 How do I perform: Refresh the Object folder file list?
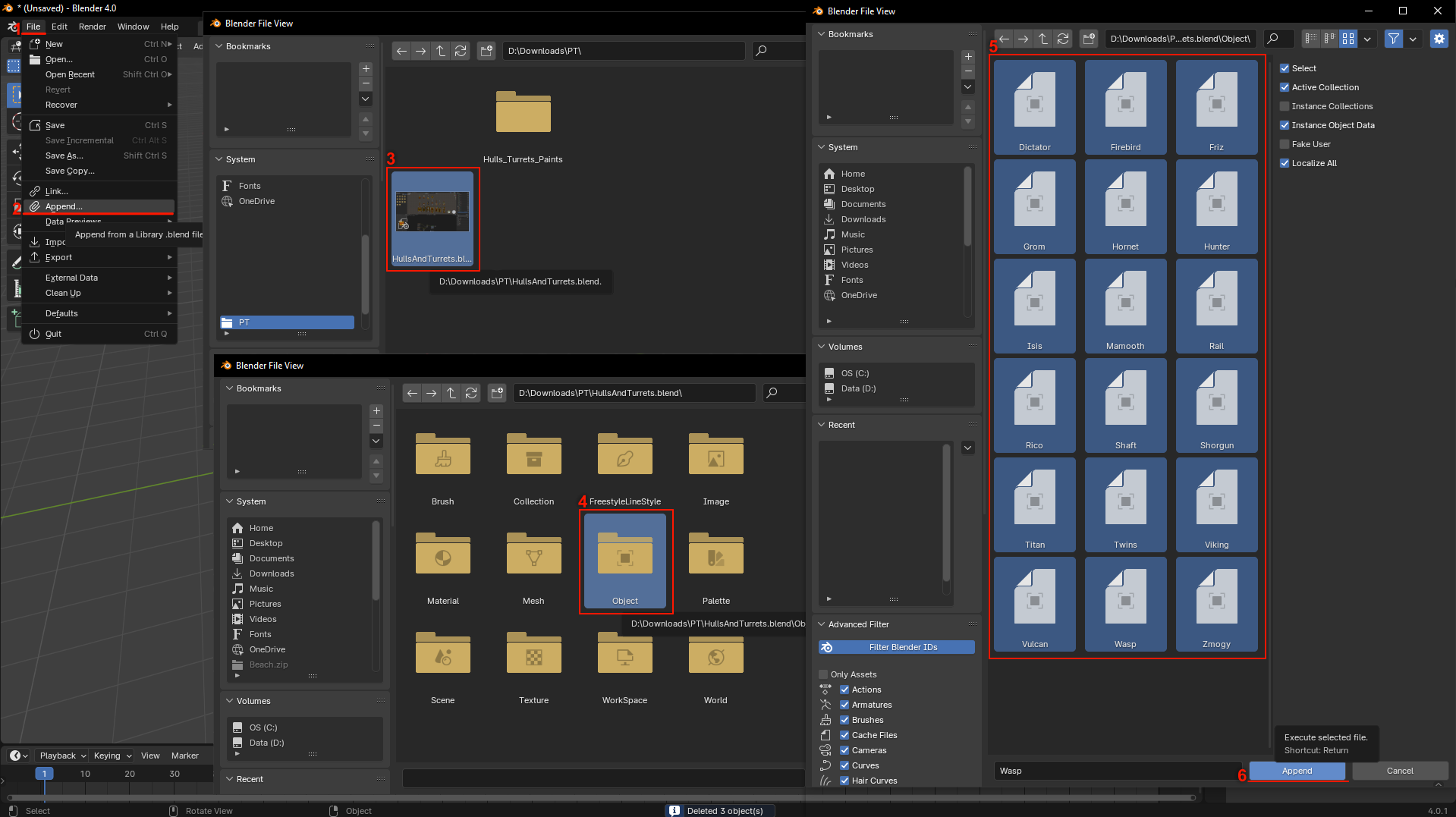[1063, 39]
